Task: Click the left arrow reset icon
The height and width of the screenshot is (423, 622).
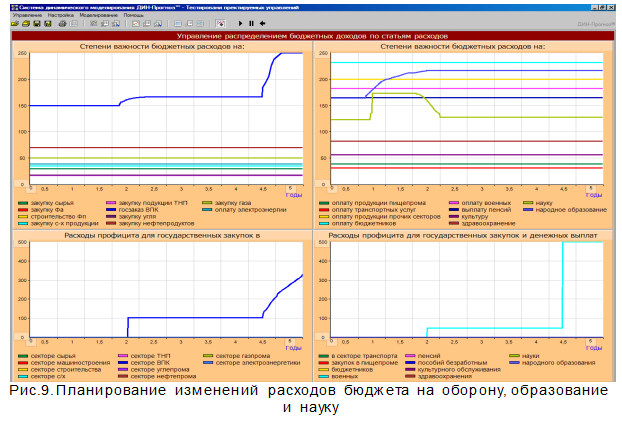Action: tap(262, 23)
